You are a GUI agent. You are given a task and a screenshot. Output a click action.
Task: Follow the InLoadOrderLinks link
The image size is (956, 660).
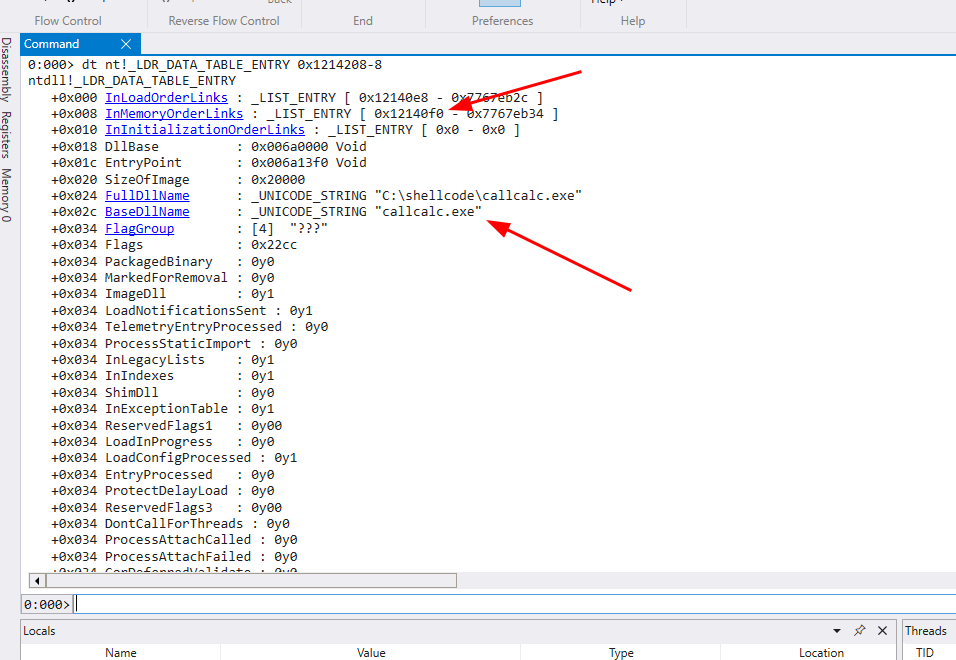(x=166, y=97)
